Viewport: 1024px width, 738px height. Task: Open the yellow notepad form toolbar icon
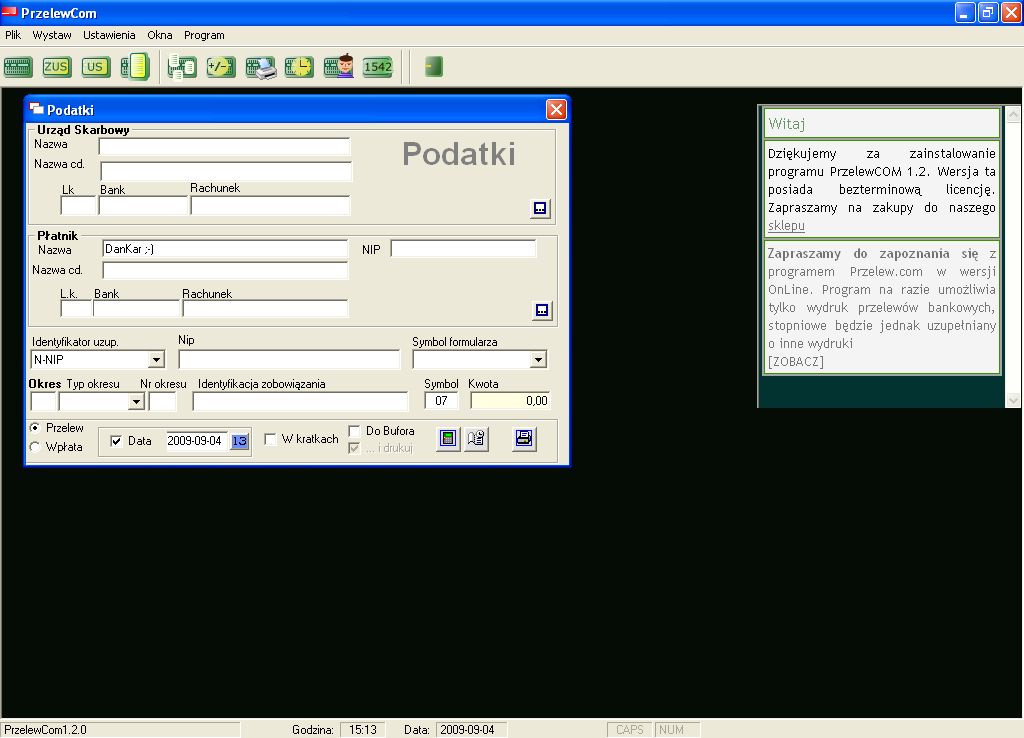tap(135, 67)
